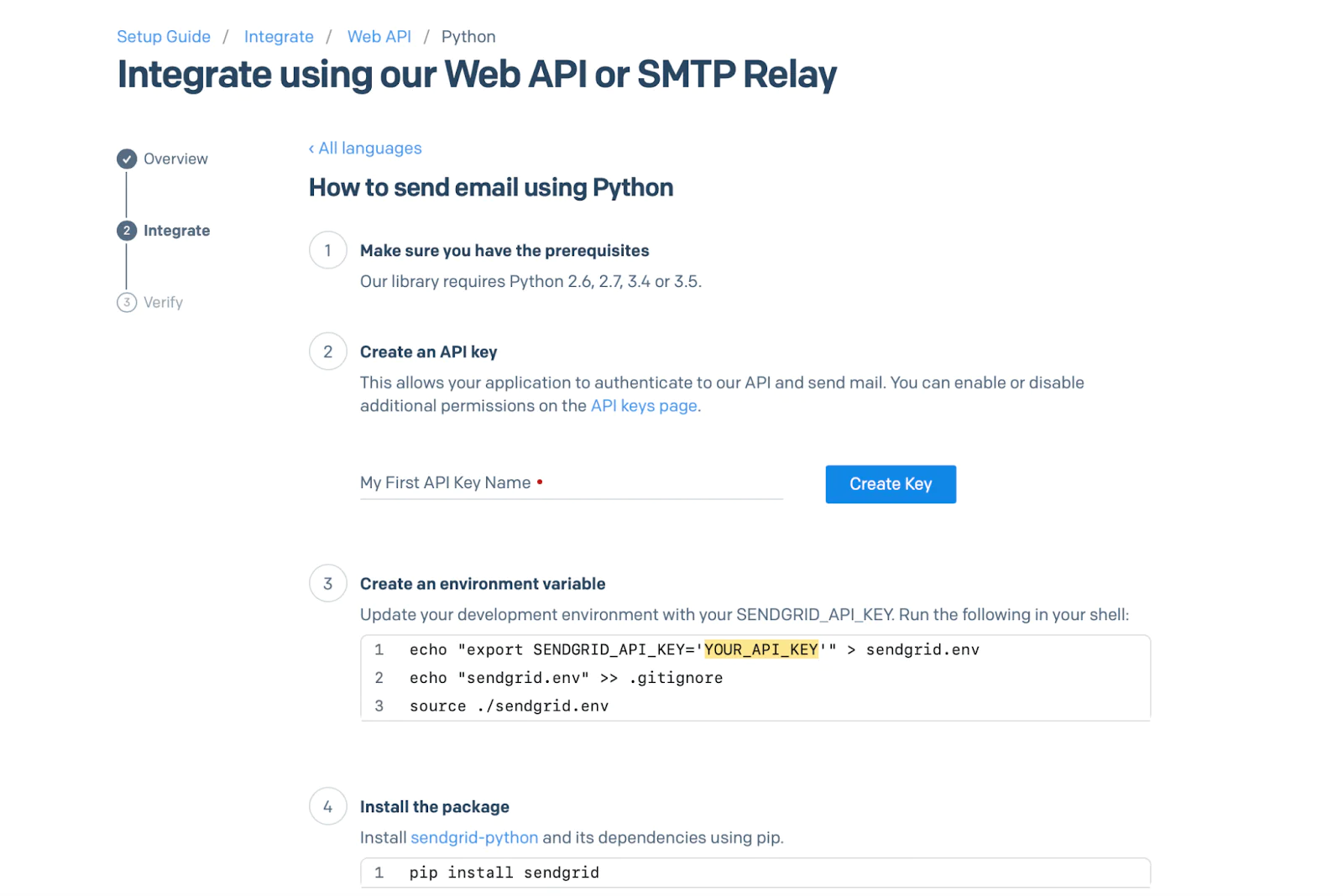
Task: Go to the Integrate step label
Action: click(x=176, y=231)
